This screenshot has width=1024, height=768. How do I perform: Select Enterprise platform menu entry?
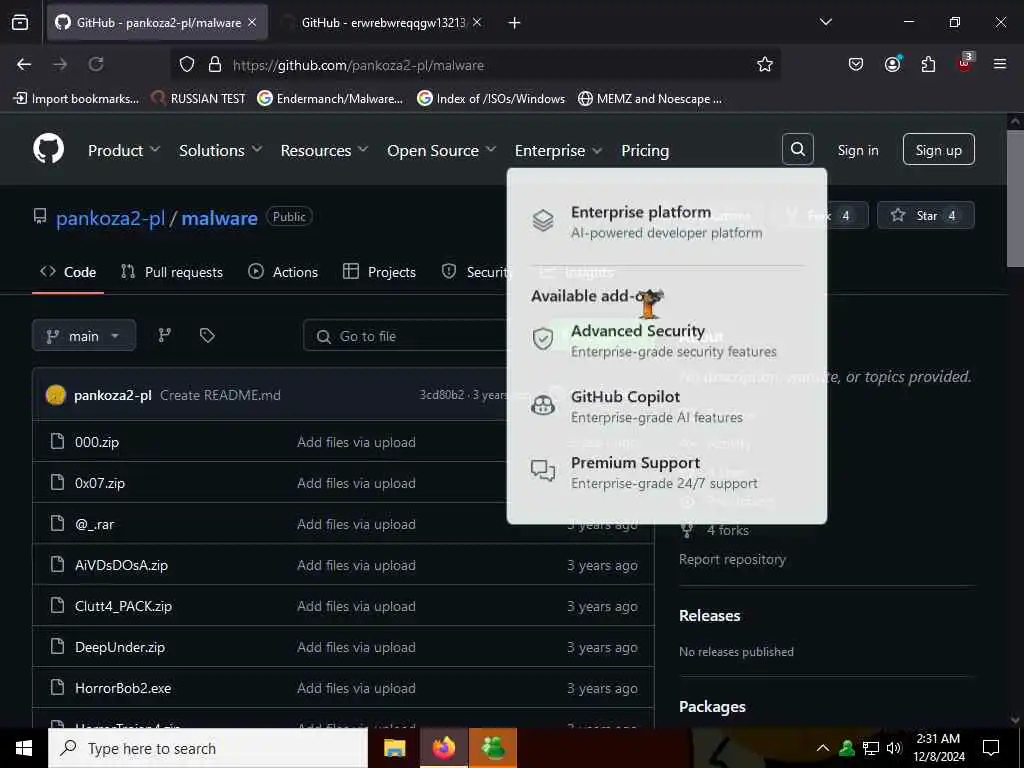pyautogui.click(x=666, y=222)
